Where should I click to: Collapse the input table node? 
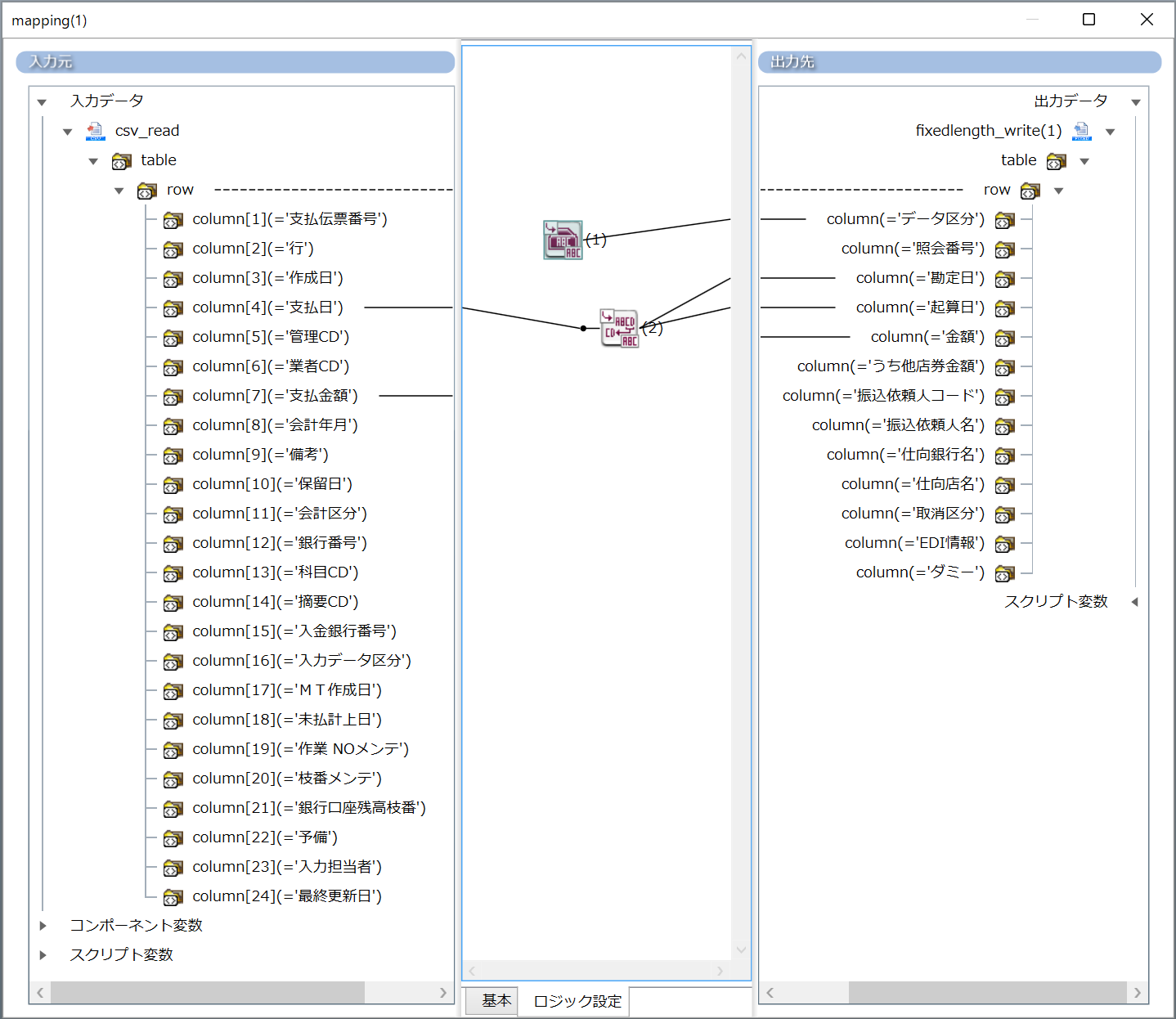pyautogui.click(x=93, y=161)
